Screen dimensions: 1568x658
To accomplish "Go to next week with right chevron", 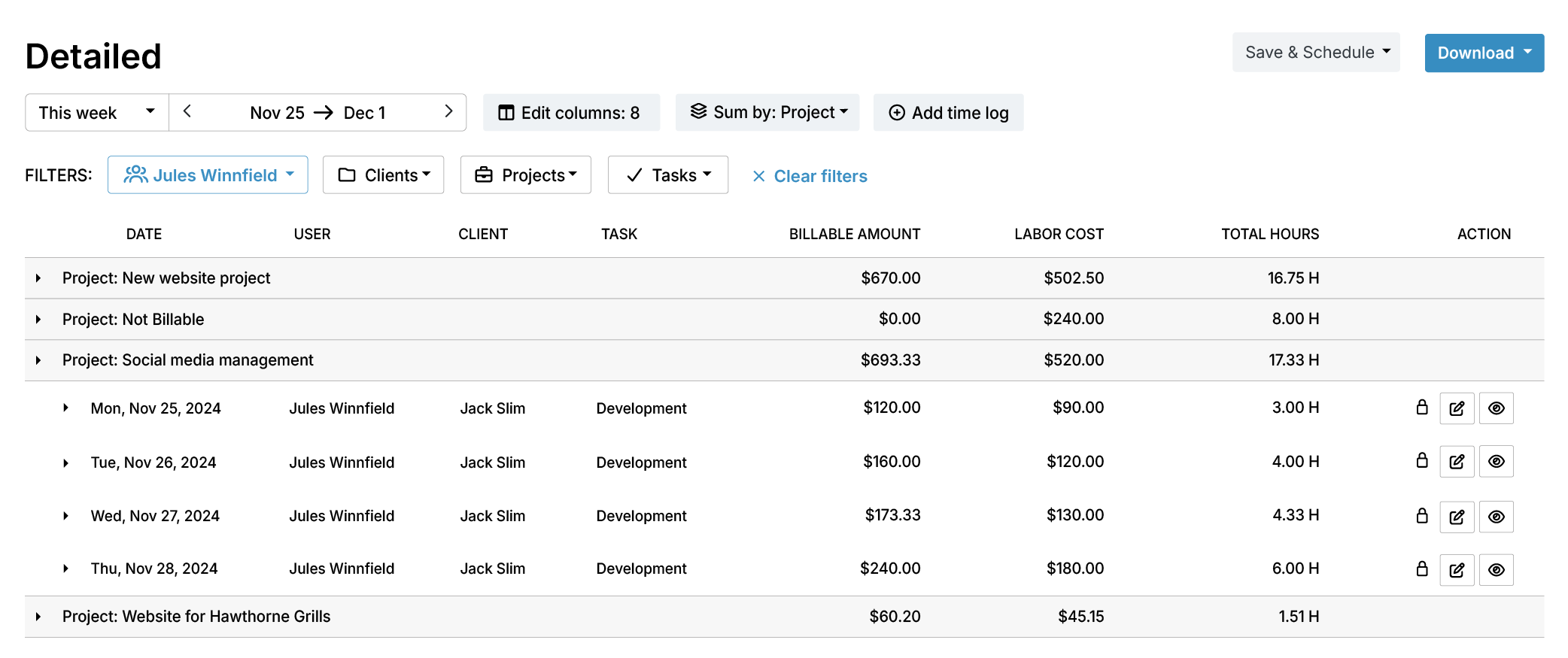I will click(448, 111).
